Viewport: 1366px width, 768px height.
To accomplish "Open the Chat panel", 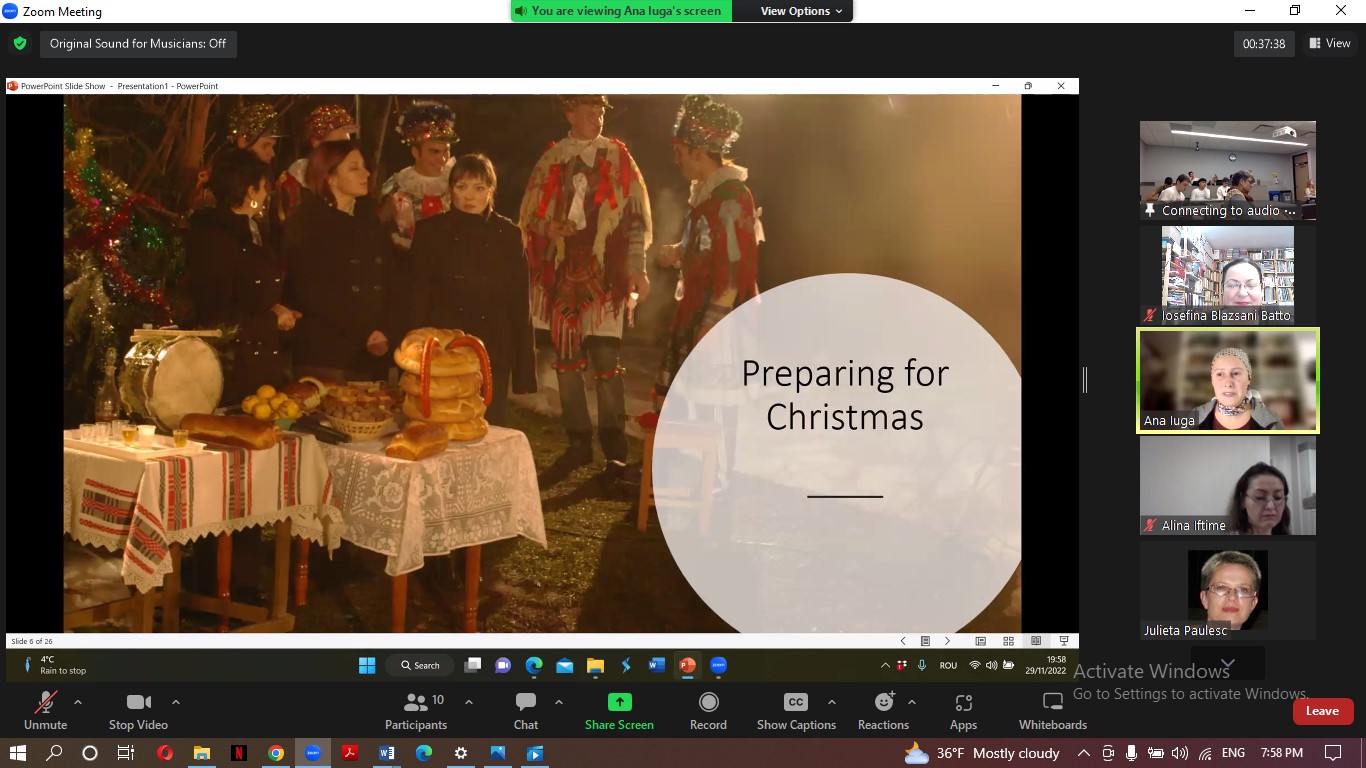I will 526,711.
